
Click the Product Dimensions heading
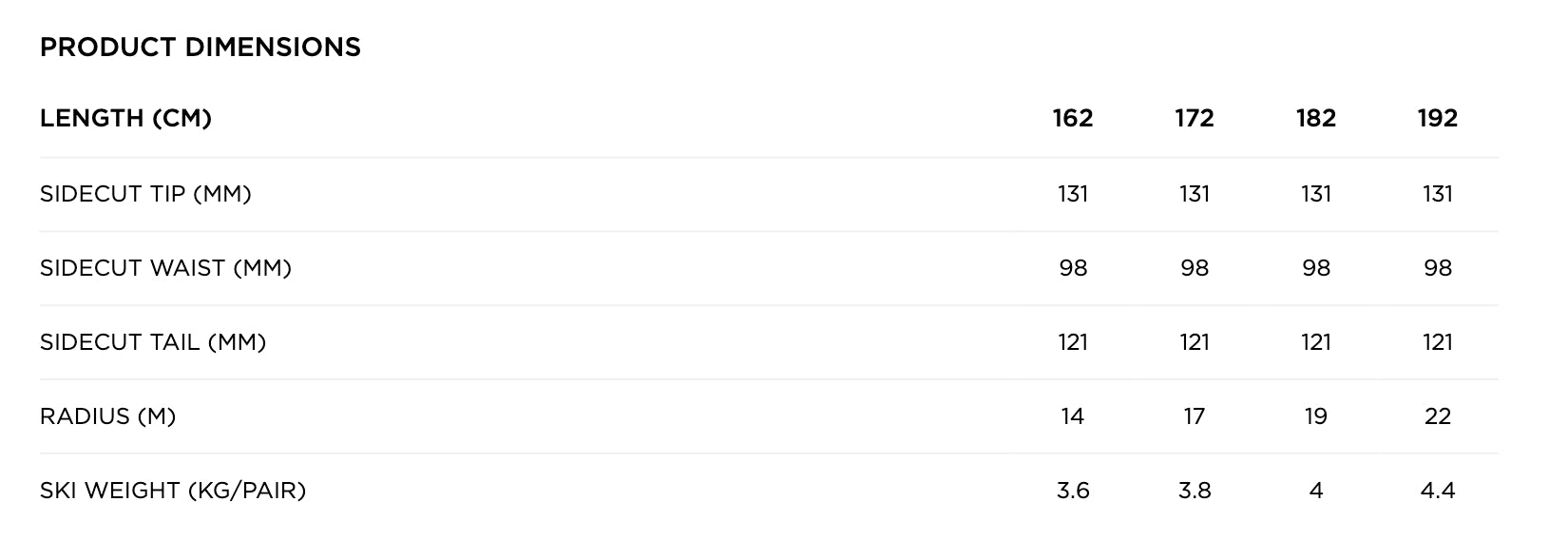point(201,48)
